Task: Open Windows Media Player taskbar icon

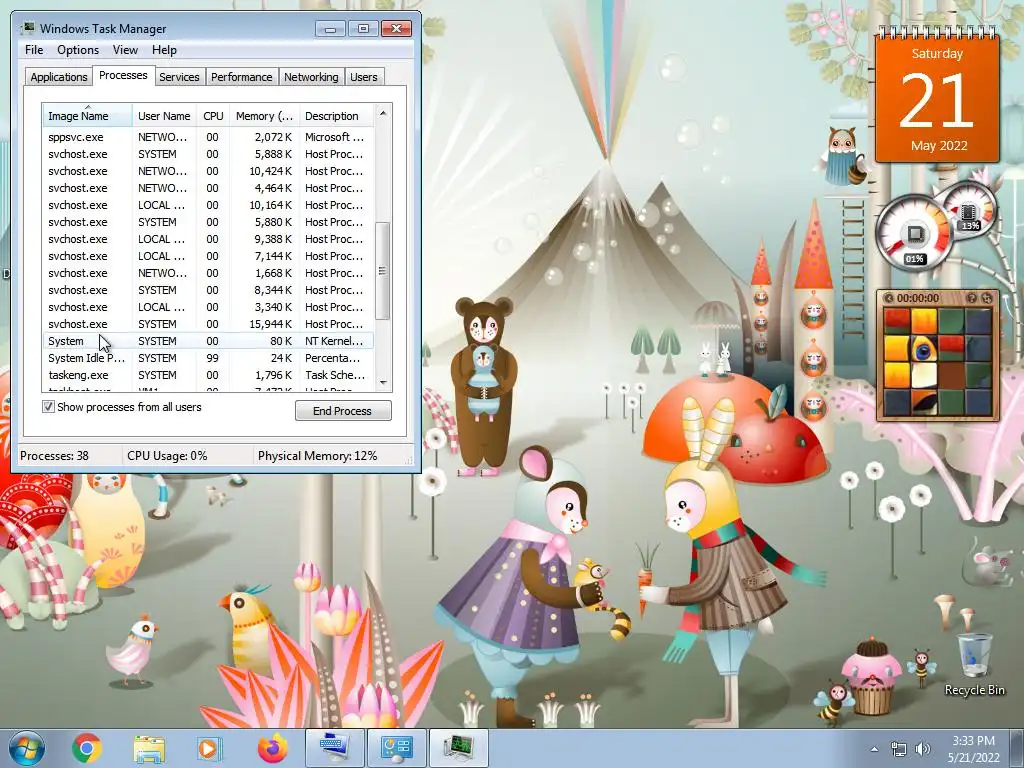Action: tap(210, 748)
